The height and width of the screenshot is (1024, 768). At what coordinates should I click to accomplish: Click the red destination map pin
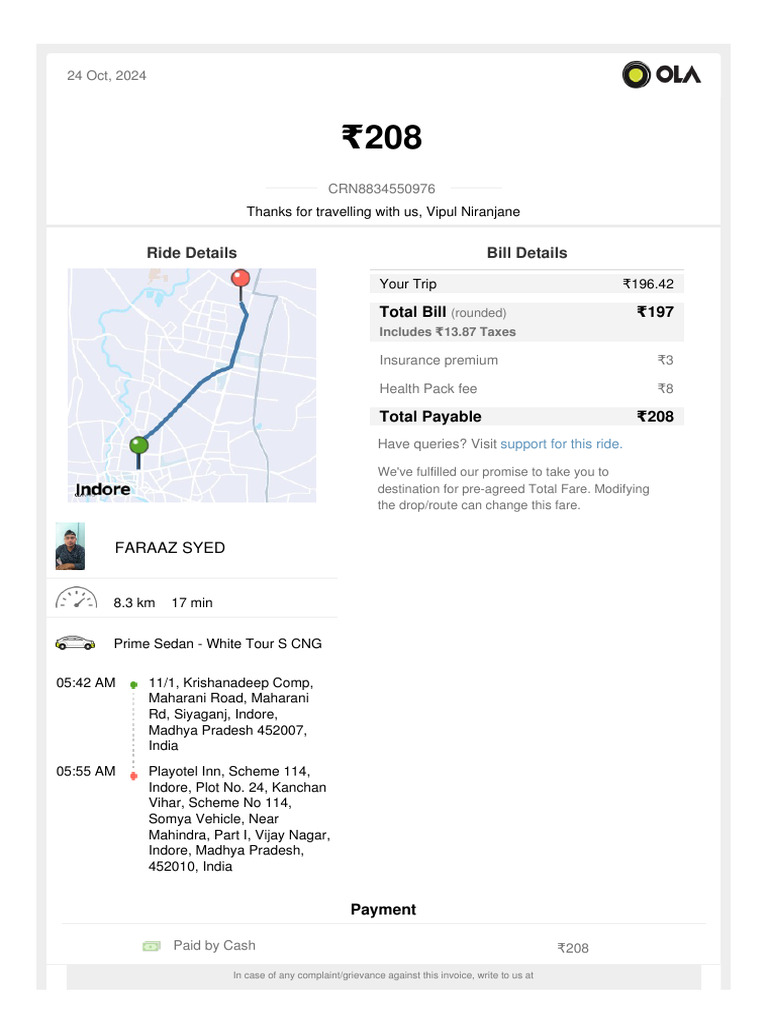tap(240, 278)
